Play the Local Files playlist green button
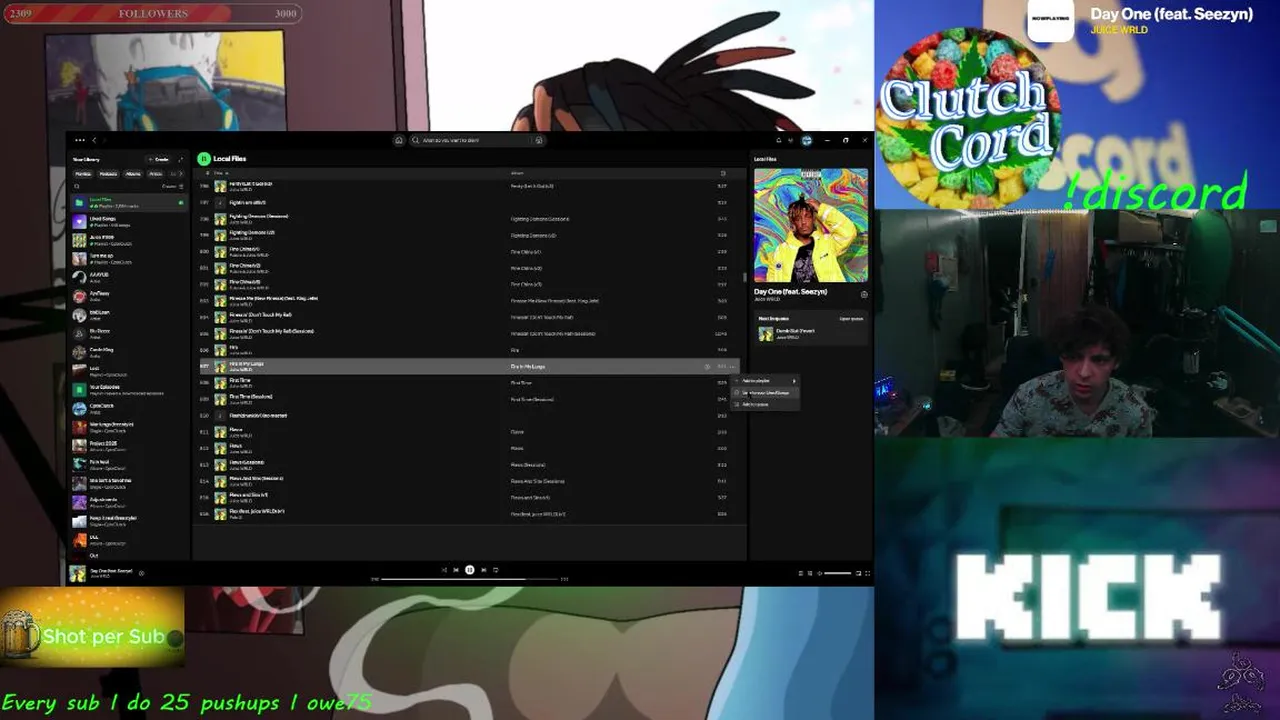The width and height of the screenshot is (1280, 720). pyautogui.click(x=204, y=159)
